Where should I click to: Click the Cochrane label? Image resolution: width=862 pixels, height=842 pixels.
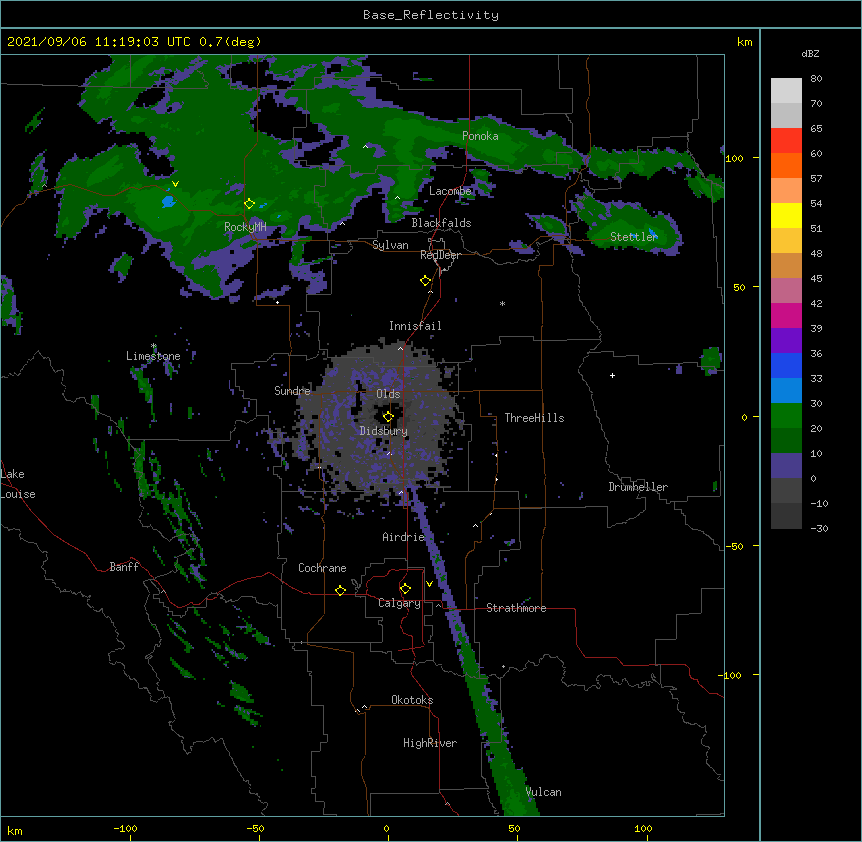click(x=322, y=568)
